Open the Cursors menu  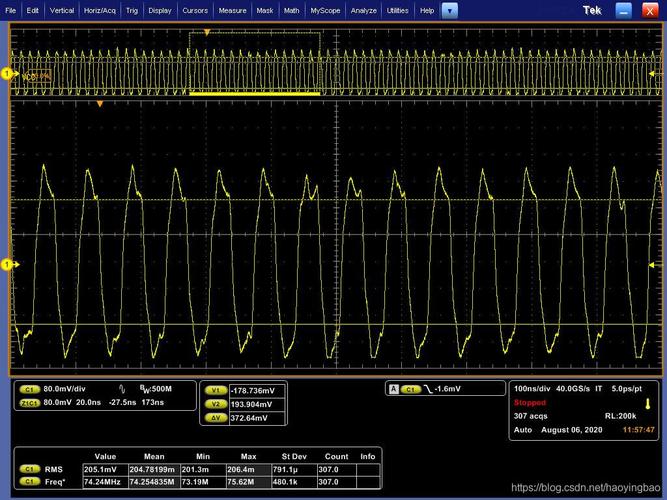click(x=195, y=11)
